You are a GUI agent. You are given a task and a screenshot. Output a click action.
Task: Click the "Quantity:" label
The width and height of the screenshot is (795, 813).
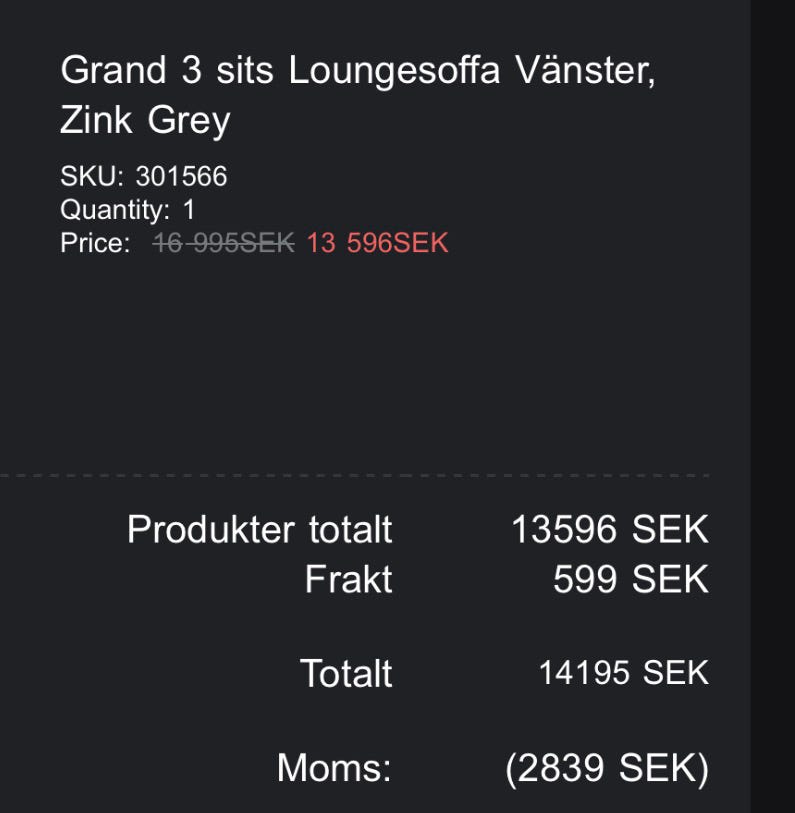pos(115,210)
